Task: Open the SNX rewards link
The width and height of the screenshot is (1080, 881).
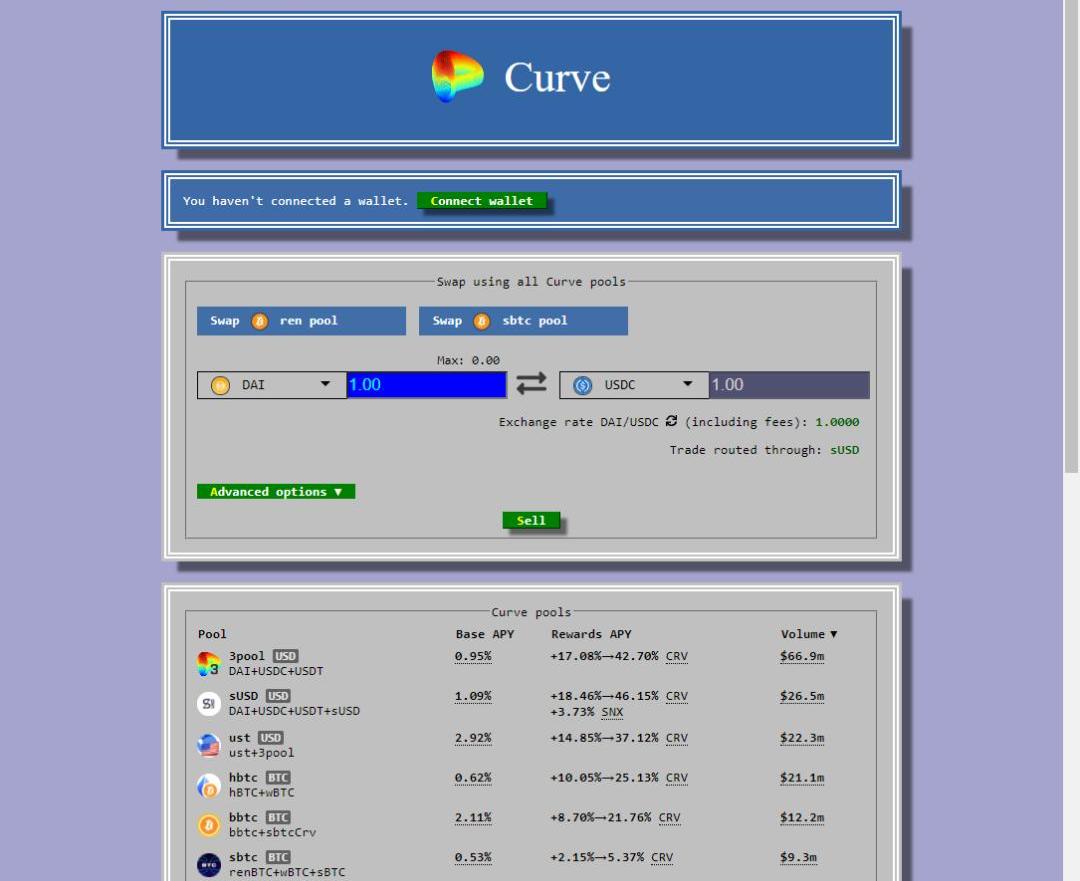Action: 612,712
